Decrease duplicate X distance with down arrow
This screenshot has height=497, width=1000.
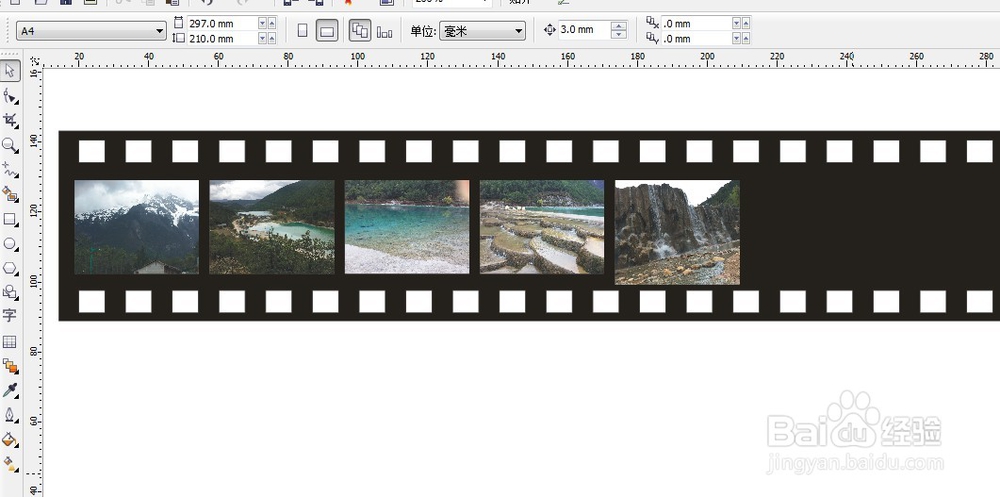click(737, 24)
